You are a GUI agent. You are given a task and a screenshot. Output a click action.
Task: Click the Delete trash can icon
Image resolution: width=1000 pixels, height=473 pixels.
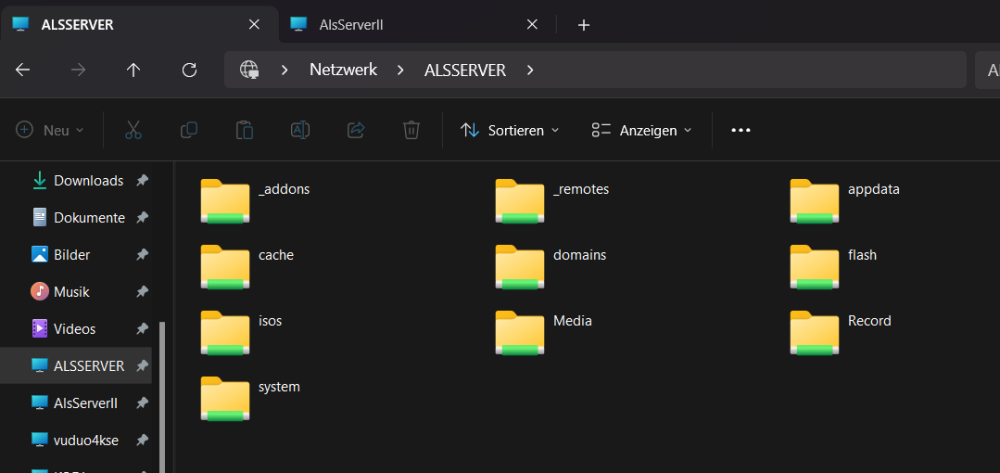[411, 130]
